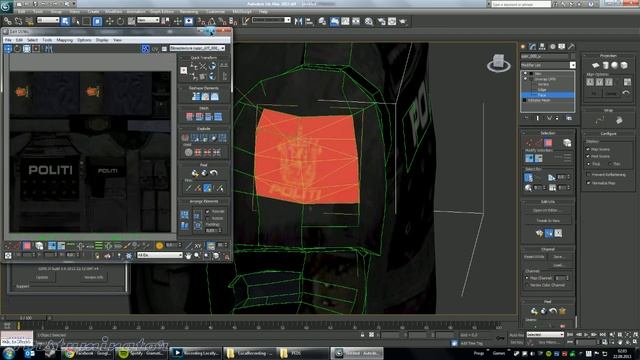The image size is (640, 360).
Task: Click the Mirror tool in Edit UVWs toolbar
Action: (48, 49)
